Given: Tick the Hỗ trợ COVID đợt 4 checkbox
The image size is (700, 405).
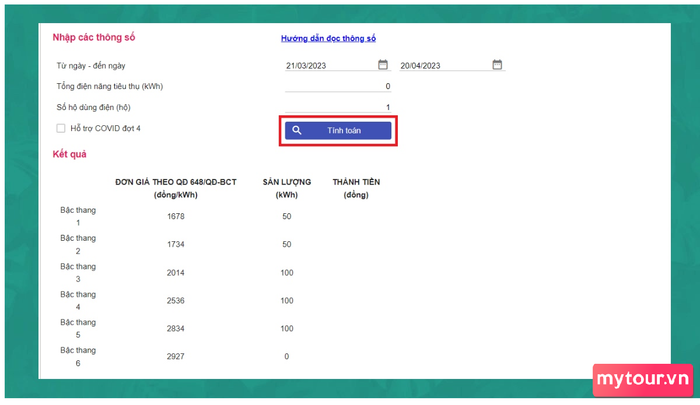Looking at the screenshot, I should [x=61, y=129].
